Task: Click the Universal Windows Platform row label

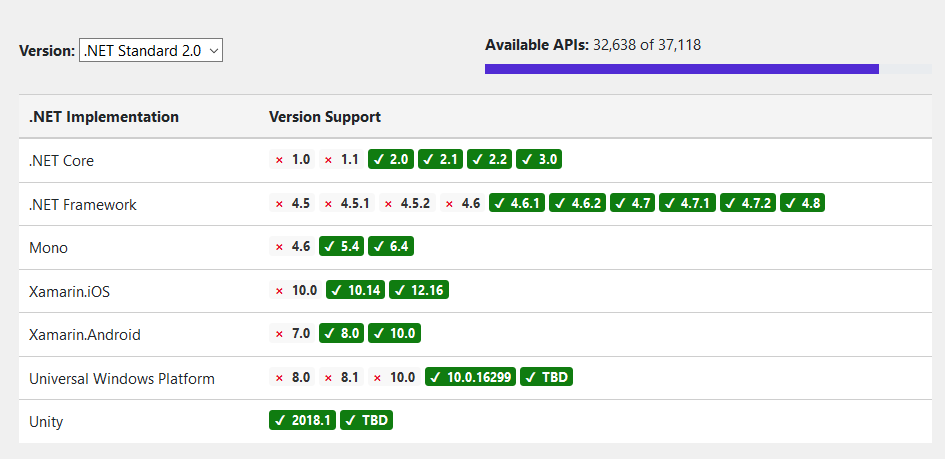Action: (x=122, y=379)
